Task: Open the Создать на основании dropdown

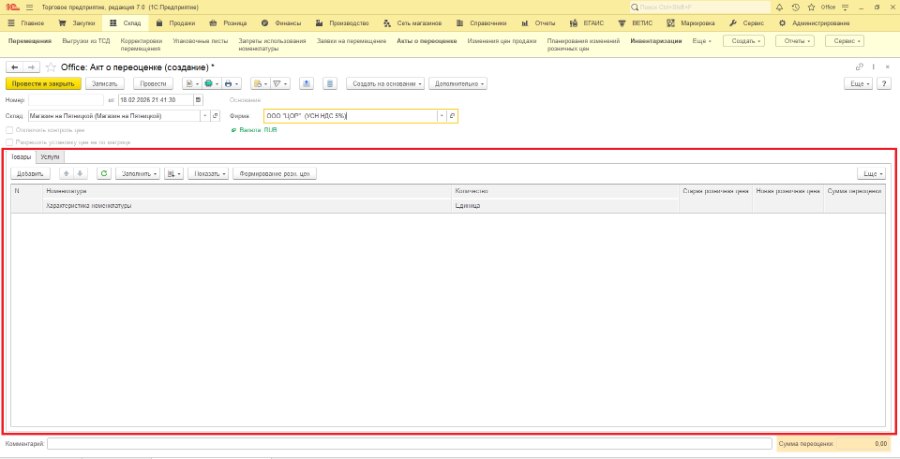Action: click(385, 84)
